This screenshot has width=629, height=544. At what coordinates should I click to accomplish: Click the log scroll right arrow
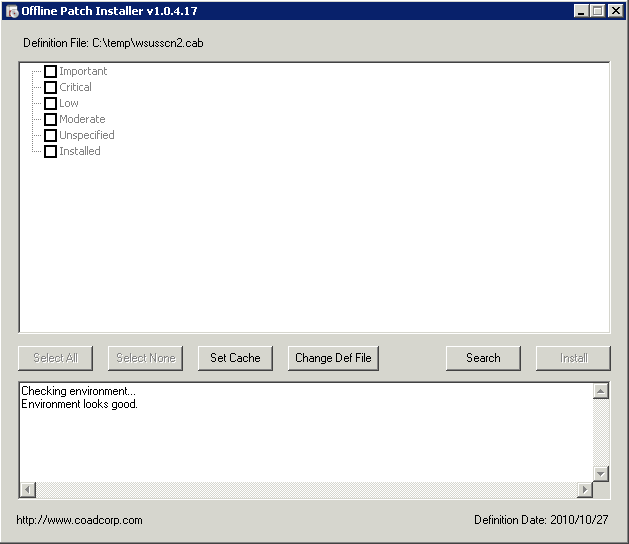(585, 490)
